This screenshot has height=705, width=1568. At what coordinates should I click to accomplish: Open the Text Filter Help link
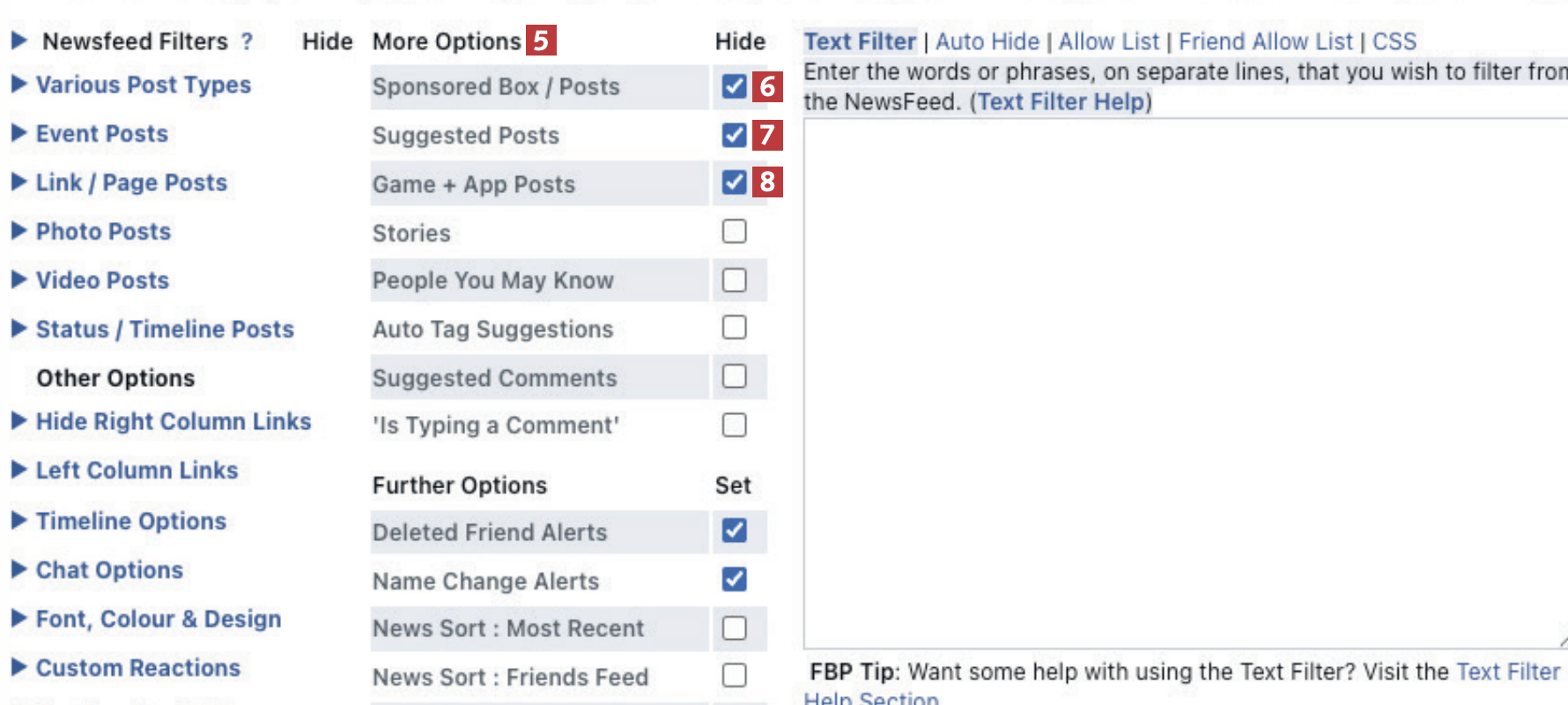[x=1061, y=102]
